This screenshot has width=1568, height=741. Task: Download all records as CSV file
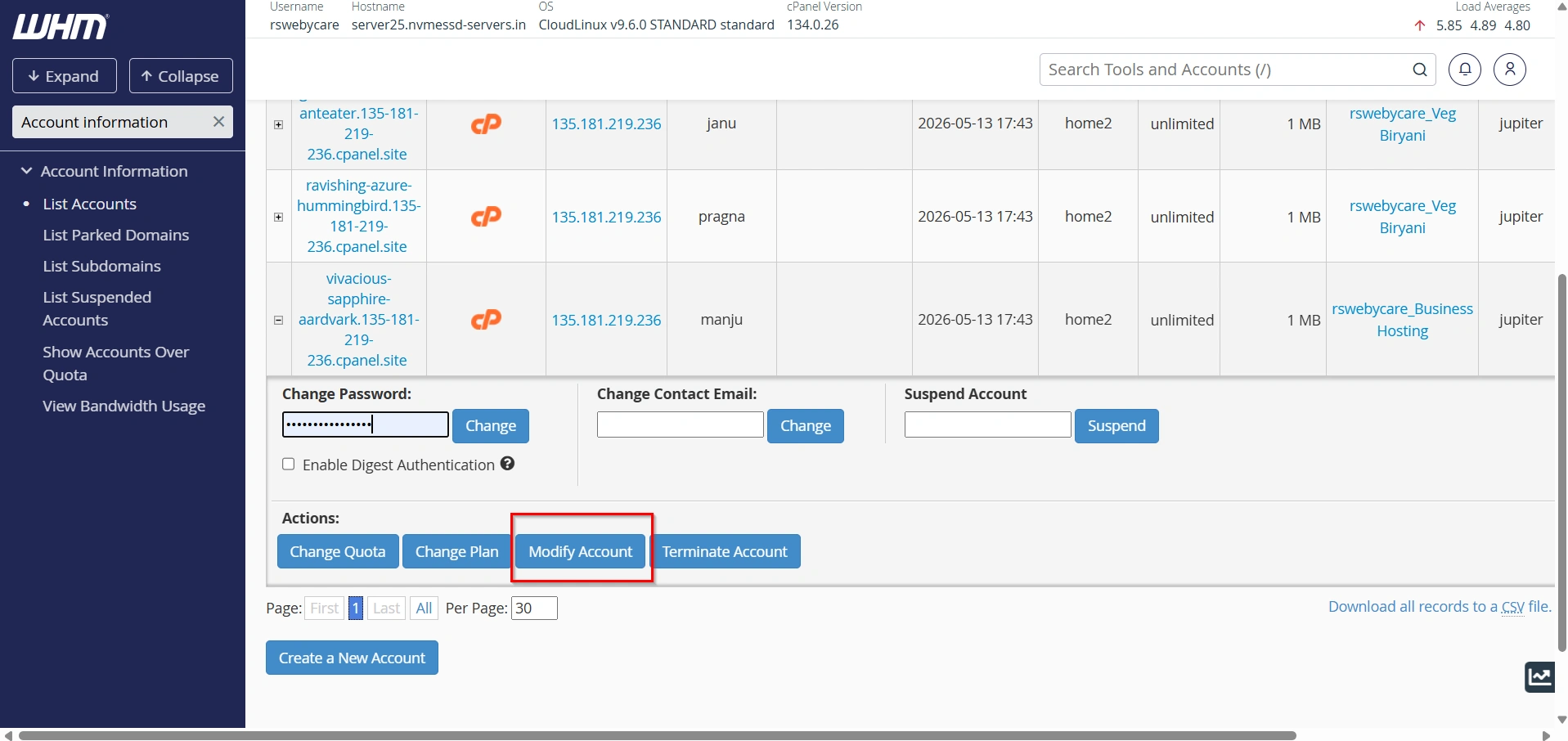coord(1440,607)
